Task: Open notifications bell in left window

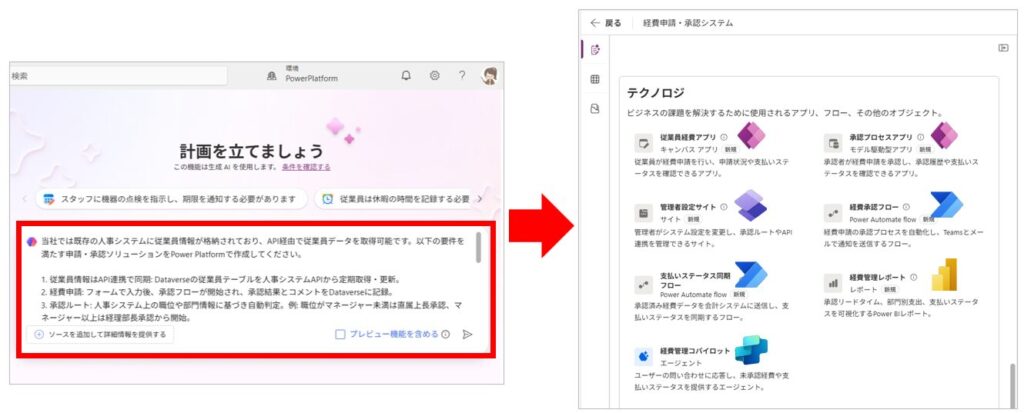Action: tap(406, 76)
